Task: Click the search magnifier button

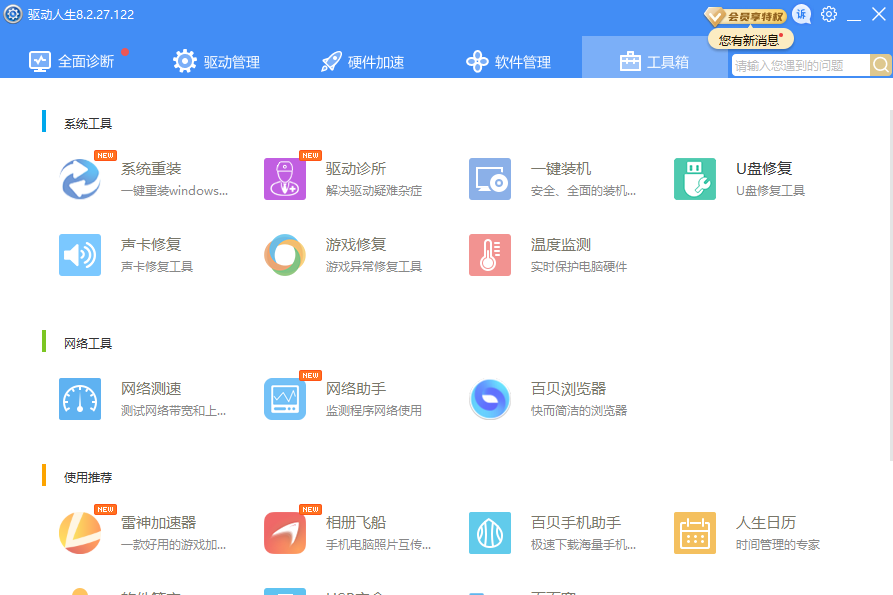Action: (x=880, y=65)
